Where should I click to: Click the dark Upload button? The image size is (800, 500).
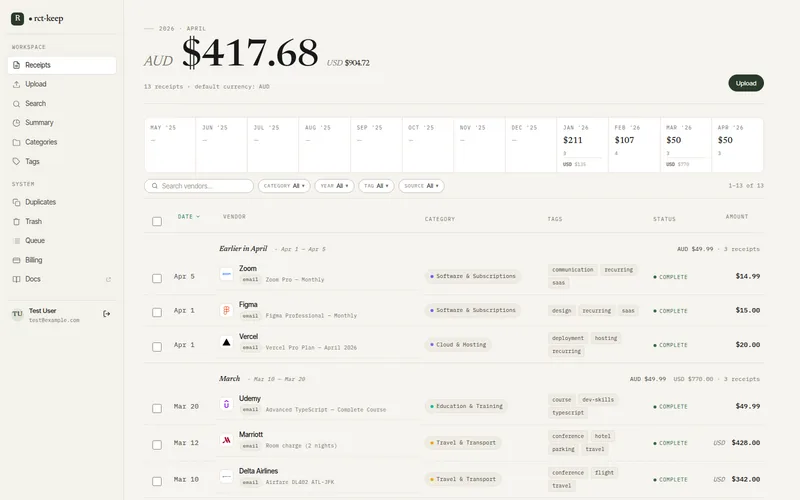(745, 83)
